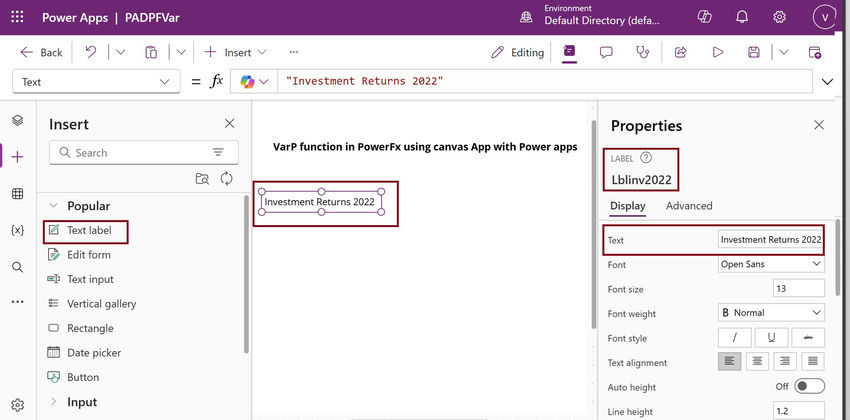850x420 pixels.
Task: Click the Text property input field
Action: (x=770, y=240)
